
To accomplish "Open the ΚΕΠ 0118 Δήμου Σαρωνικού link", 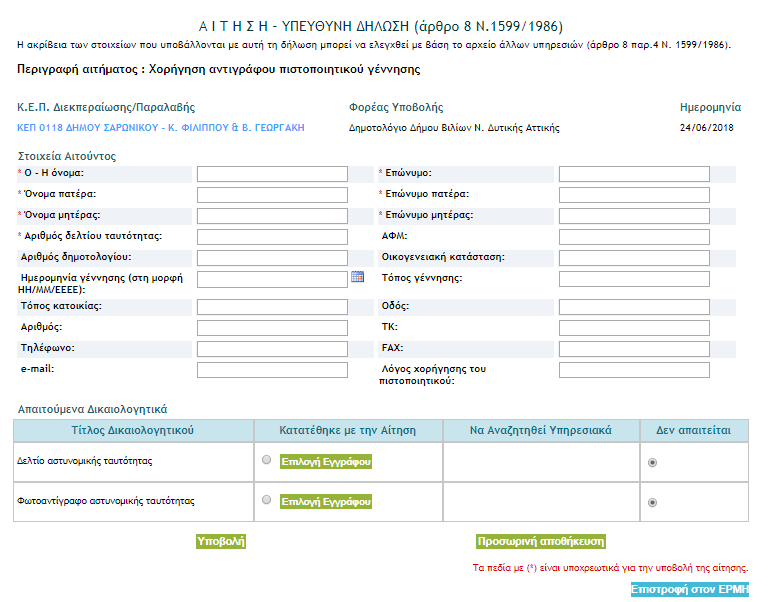I will click(x=161, y=128).
